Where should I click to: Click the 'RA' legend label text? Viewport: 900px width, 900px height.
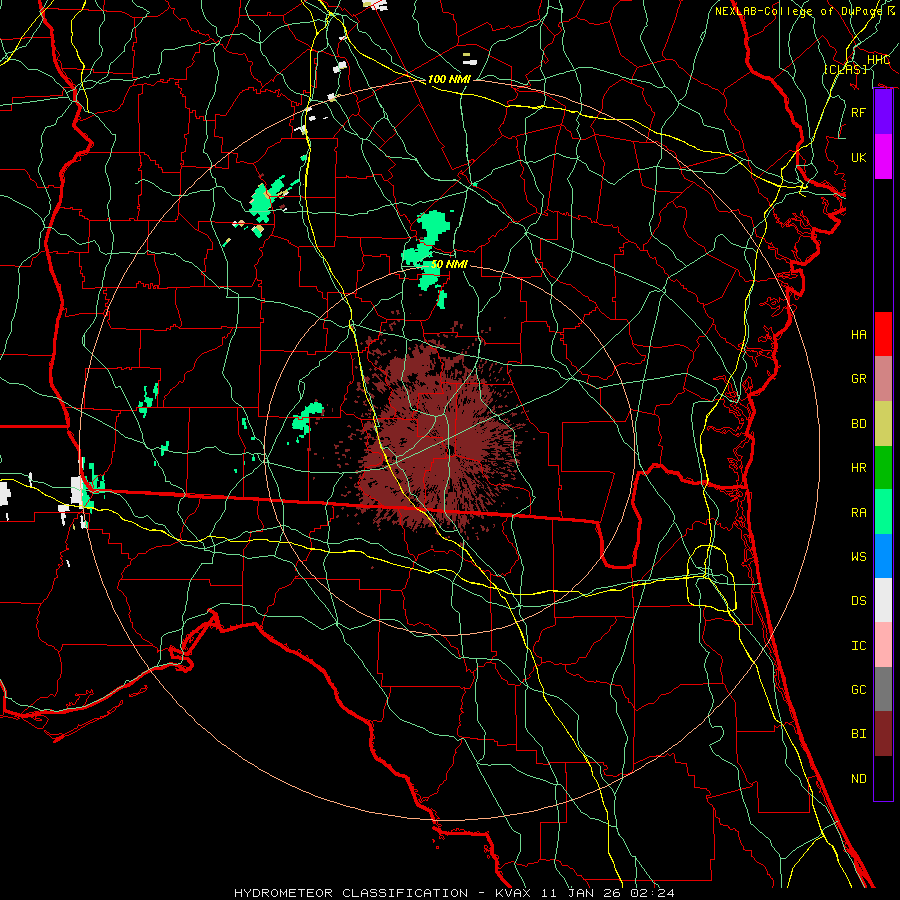coord(858,513)
